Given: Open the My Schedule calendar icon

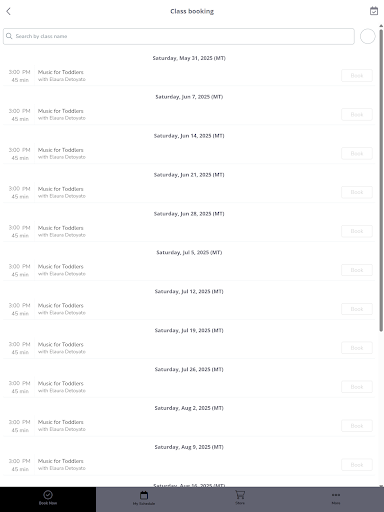Looking at the screenshot, I should 144,495.
